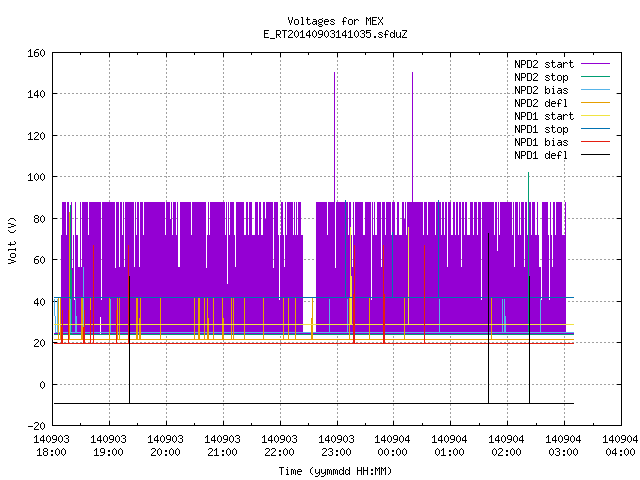The image size is (640, 480).
Task: Click the 'NPD1 stop' legend label
Action: [541, 129]
